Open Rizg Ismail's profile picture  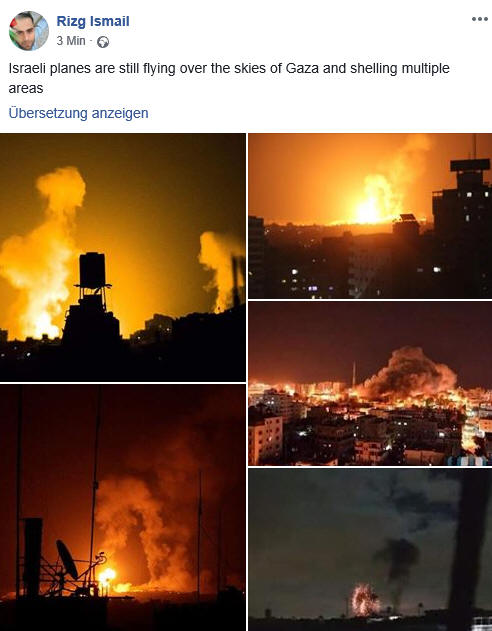click(x=29, y=31)
